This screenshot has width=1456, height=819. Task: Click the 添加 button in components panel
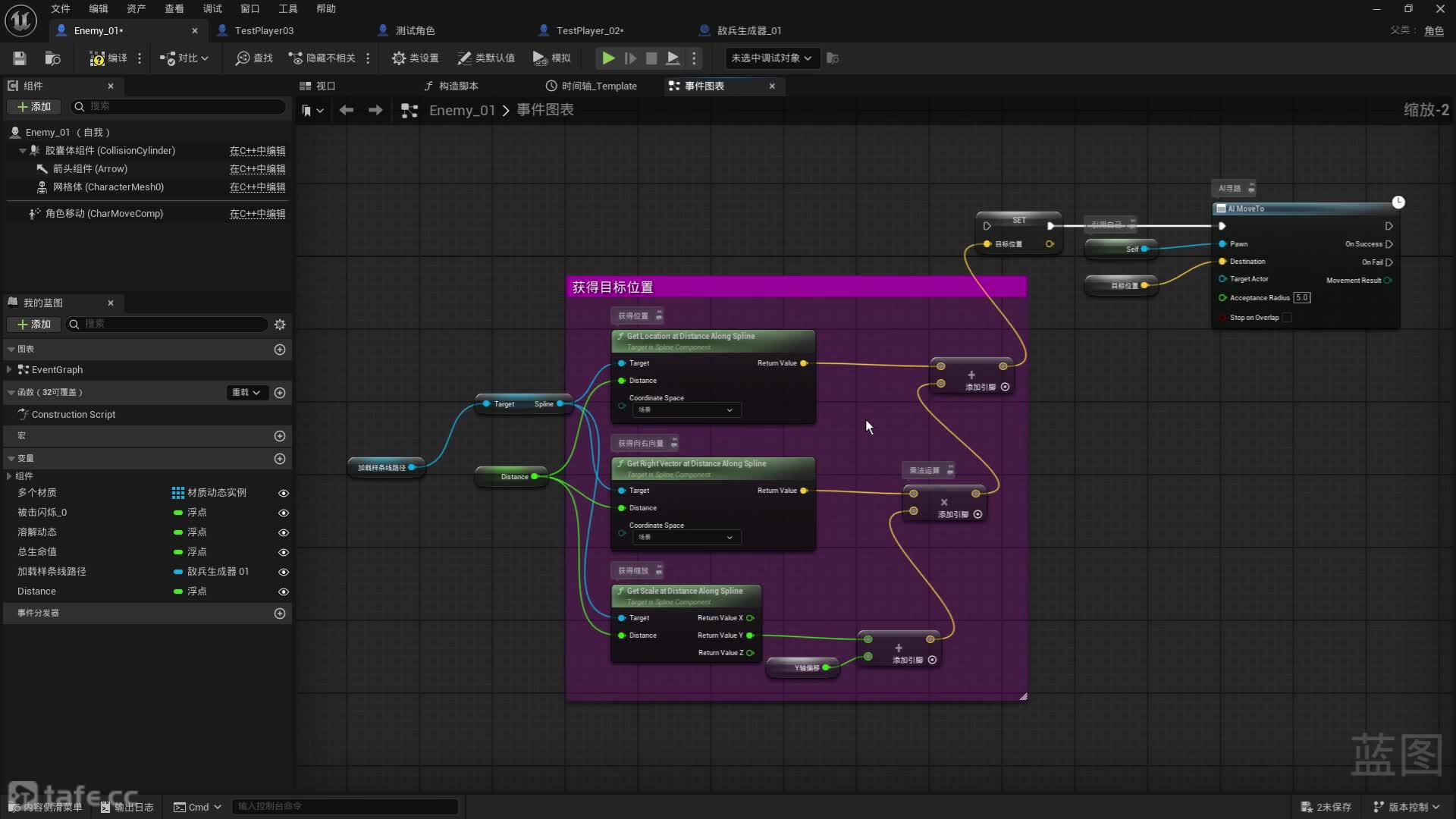click(34, 107)
